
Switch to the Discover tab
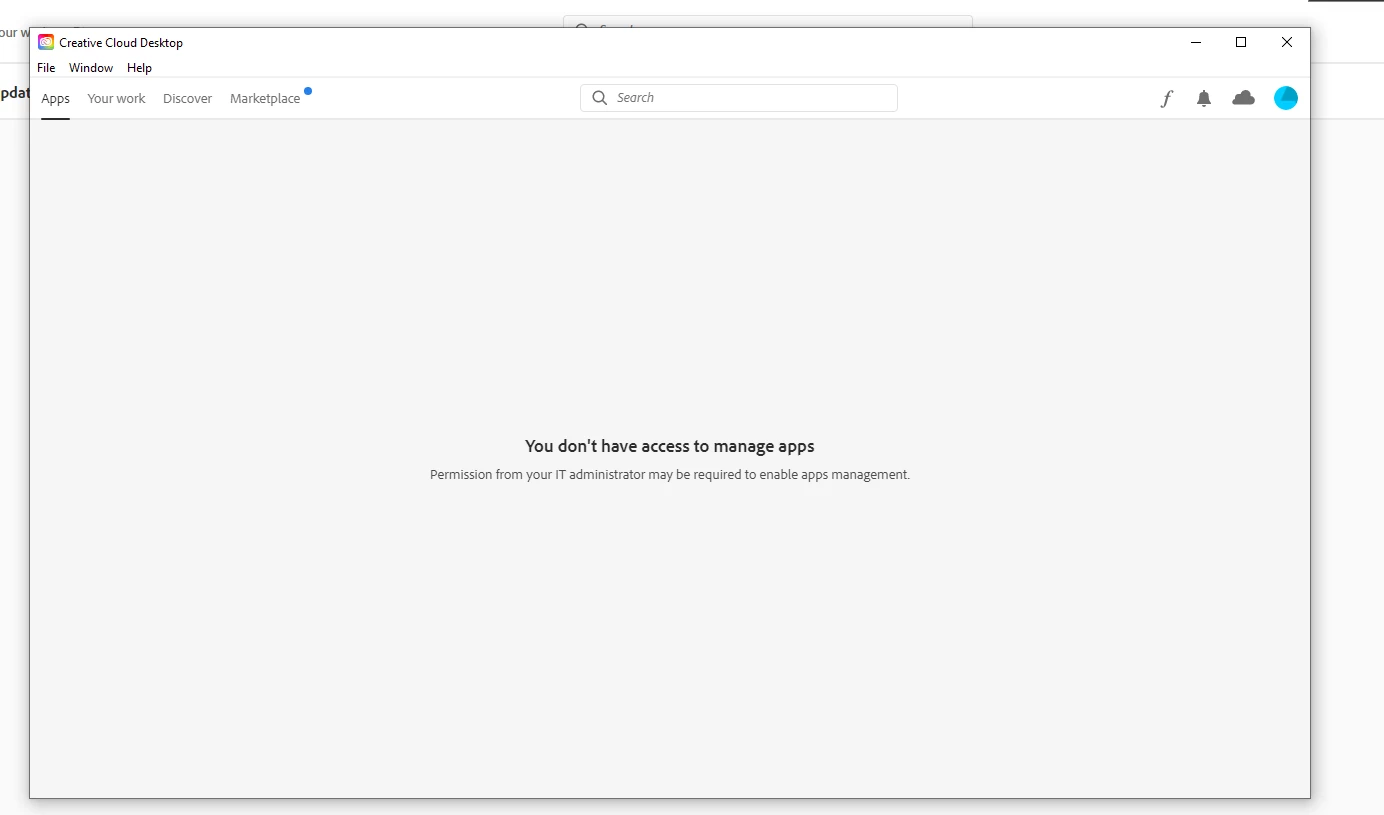pyautogui.click(x=188, y=98)
